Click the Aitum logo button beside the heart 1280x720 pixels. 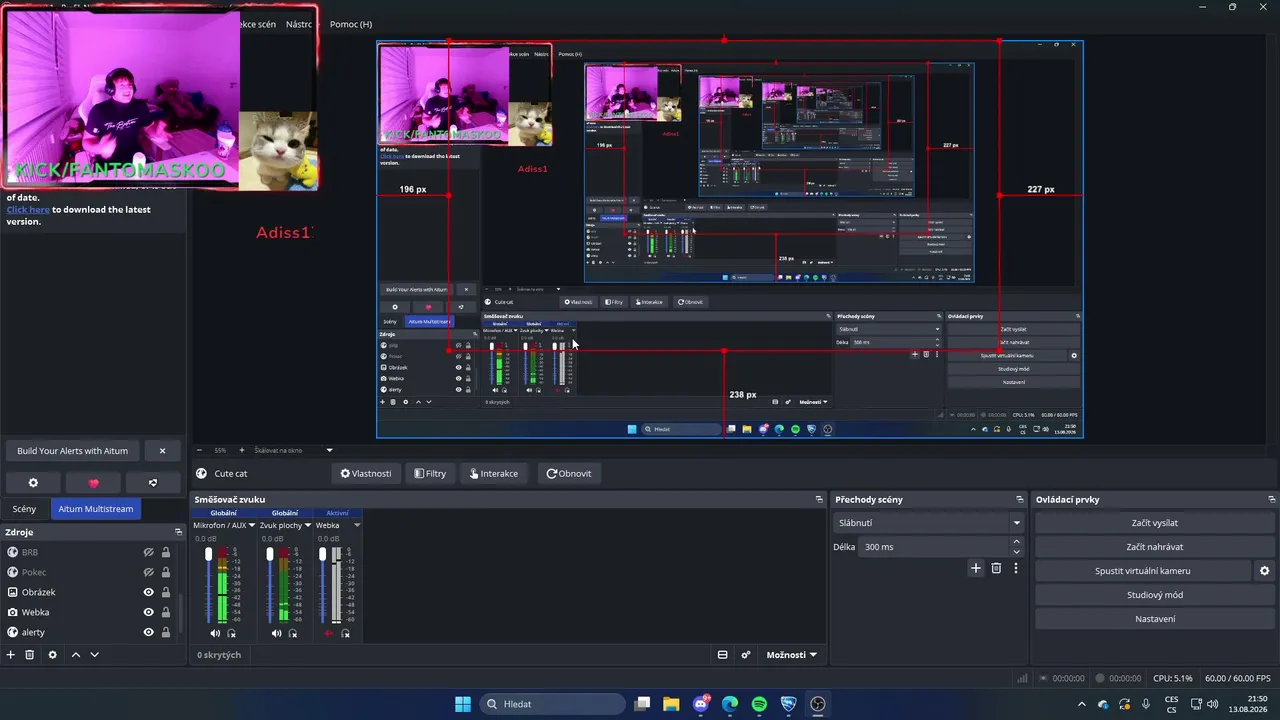click(153, 483)
